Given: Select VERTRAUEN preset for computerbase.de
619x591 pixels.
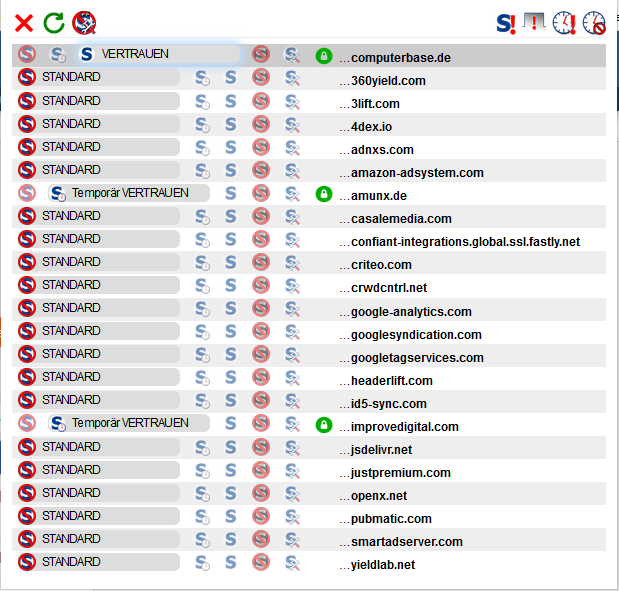Looking at the screenshot, I should click(158, 54).
